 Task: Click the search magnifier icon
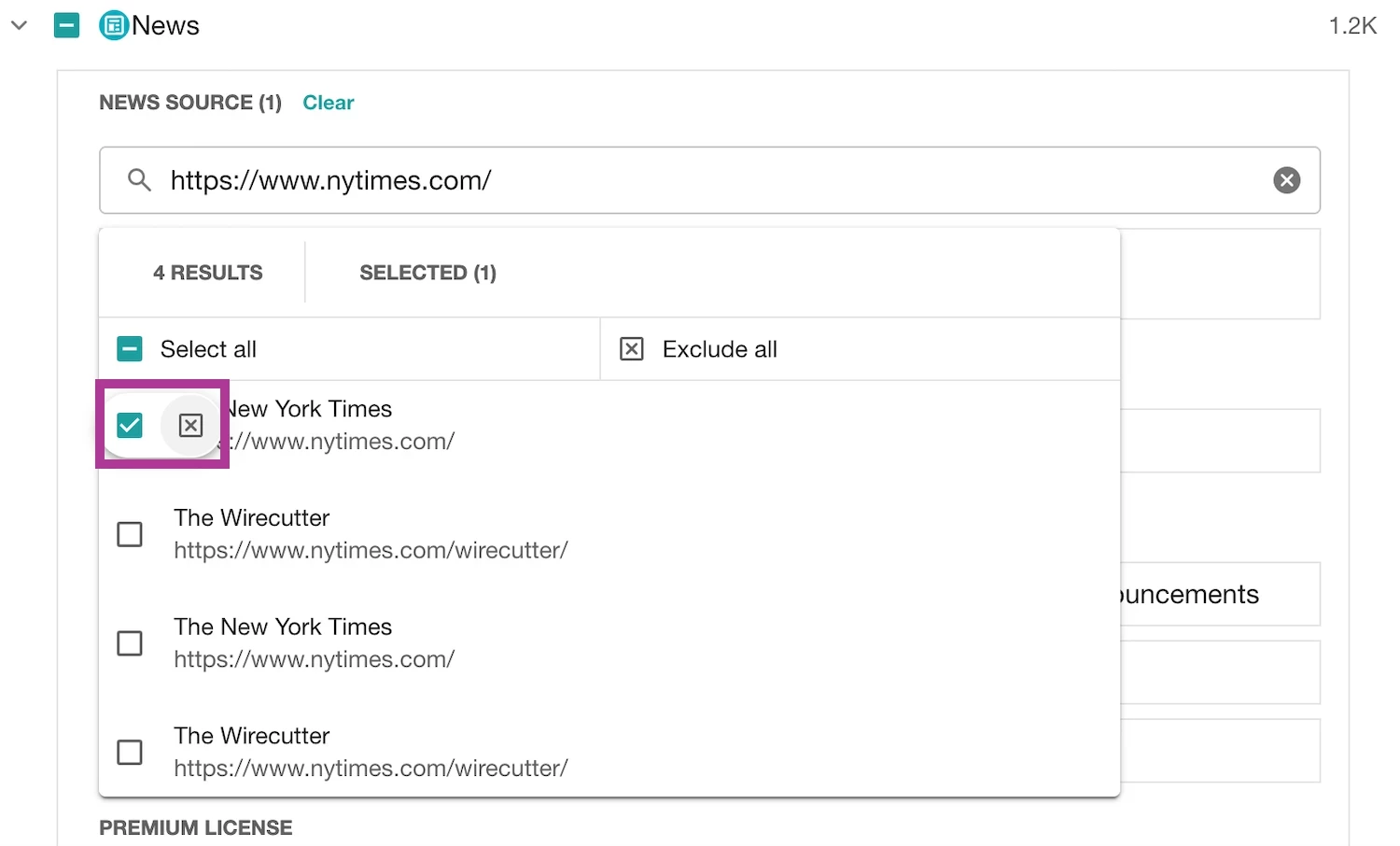click(139, 180)
